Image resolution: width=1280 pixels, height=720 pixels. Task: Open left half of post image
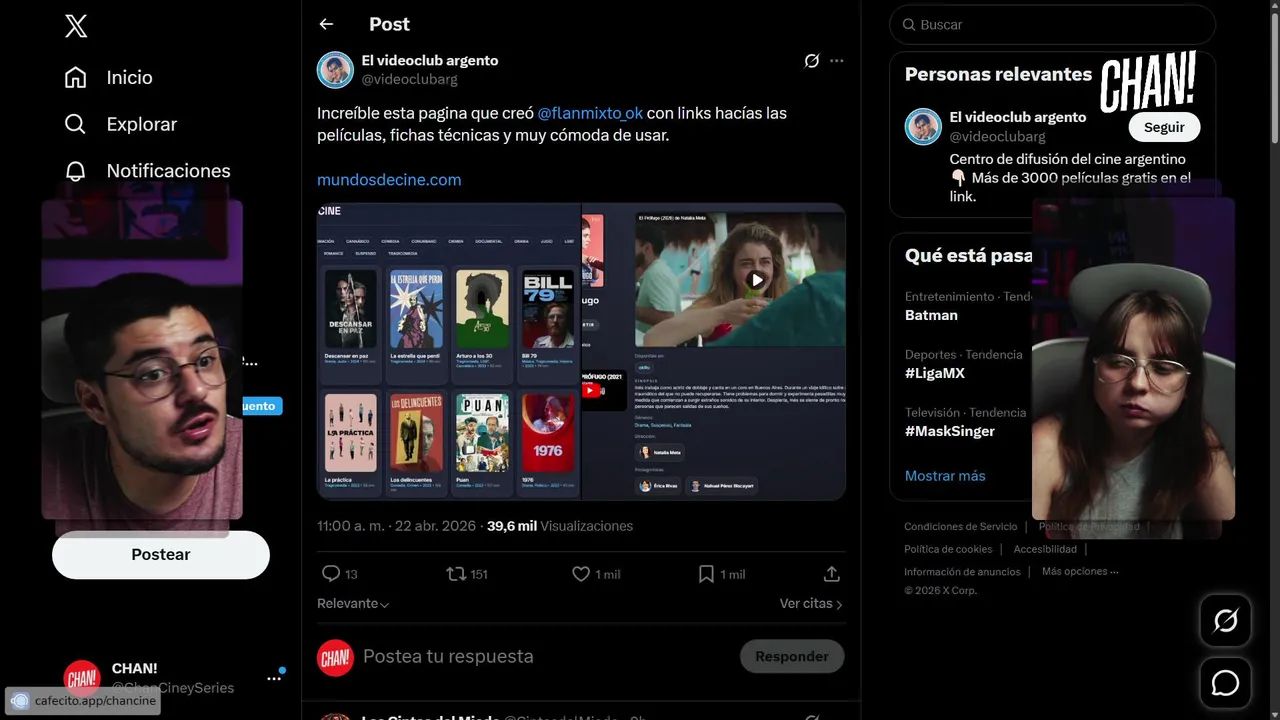[449, 351]
